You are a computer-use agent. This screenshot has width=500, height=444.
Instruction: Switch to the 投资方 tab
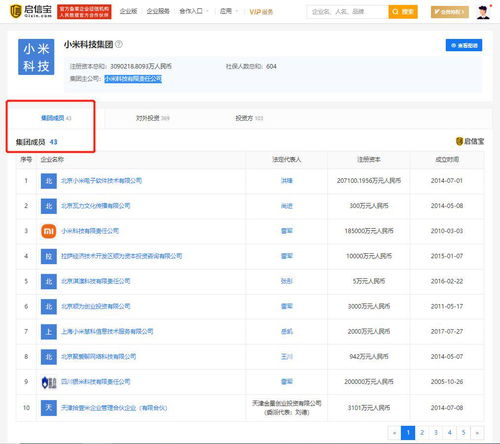click(x=249, y=118)
